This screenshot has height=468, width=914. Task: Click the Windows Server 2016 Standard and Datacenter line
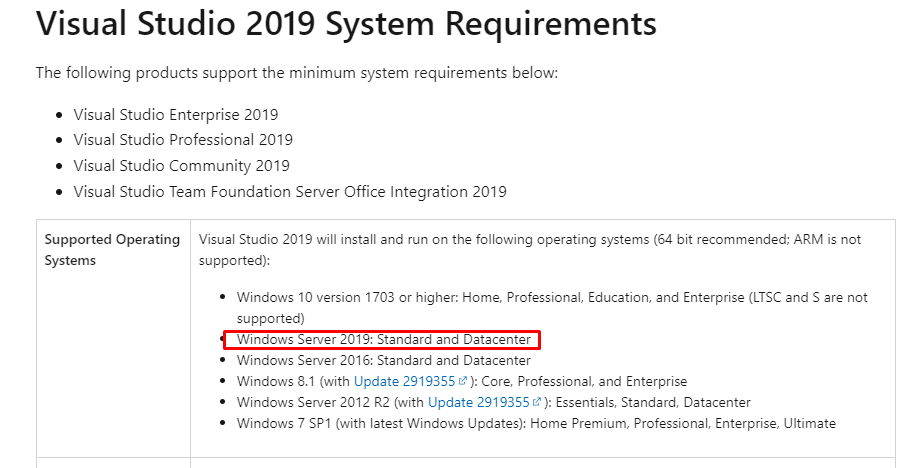(x=384, y=361)
